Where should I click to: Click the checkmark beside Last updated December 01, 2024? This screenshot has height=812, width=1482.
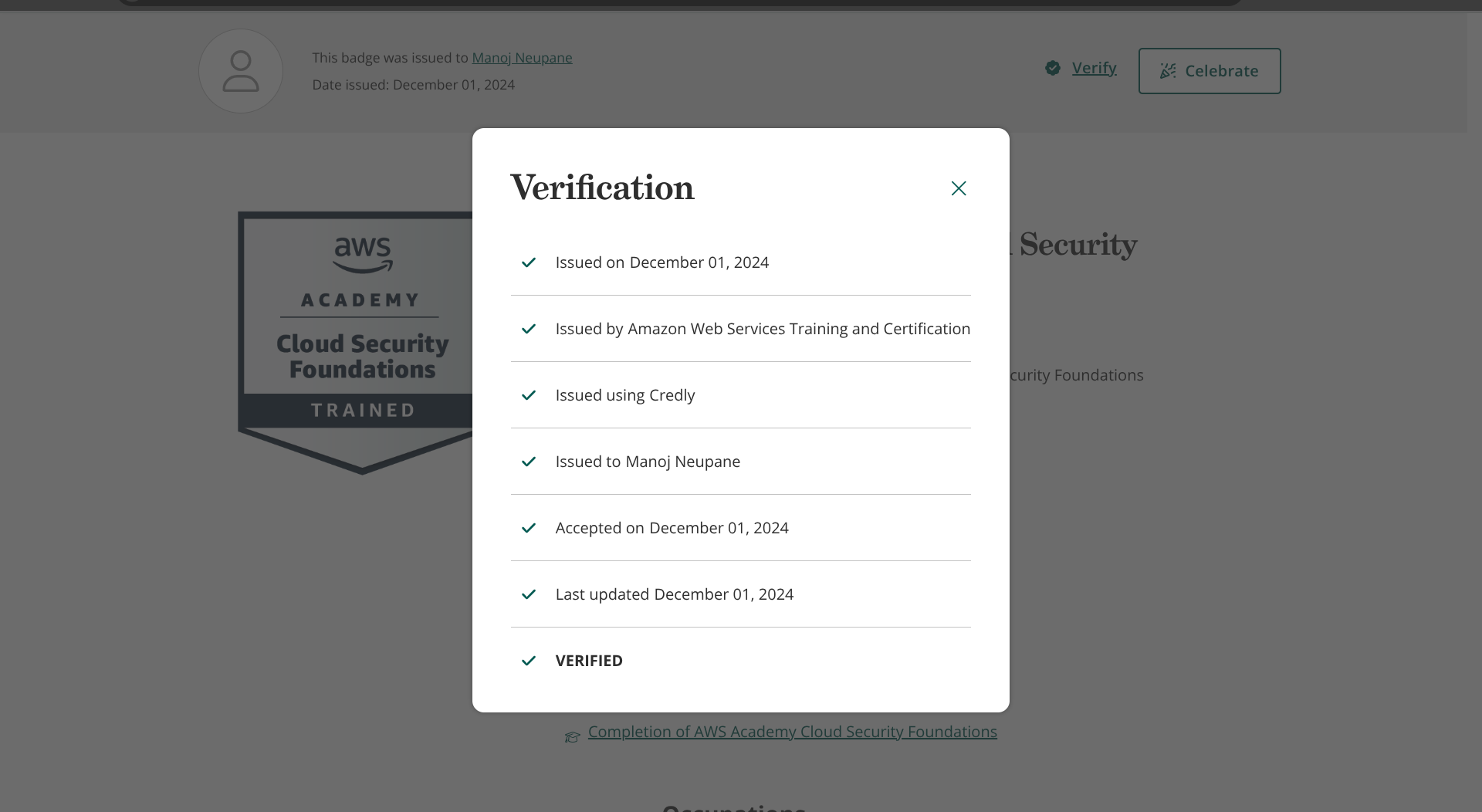pyautogui.click(x=529, y=594)
